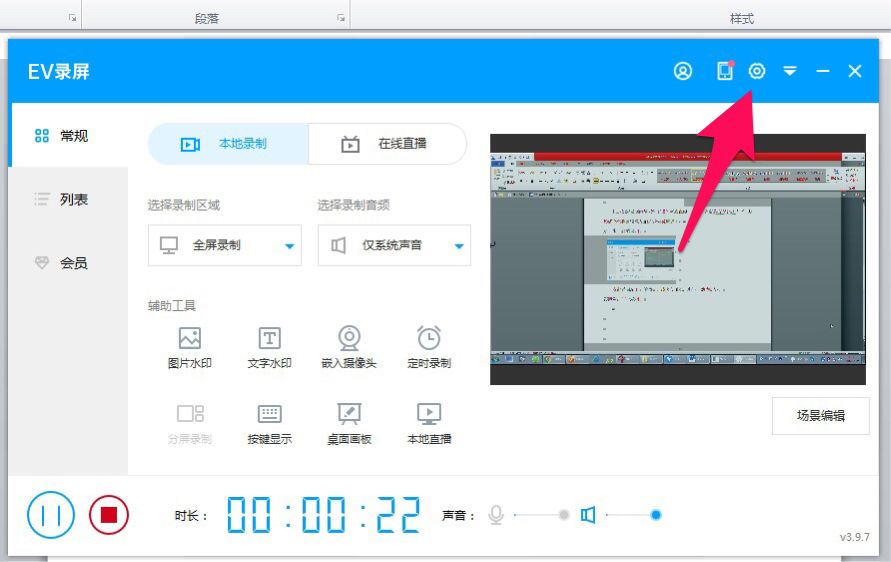Stop the recording with the red stop button
Viewport: 891px width, 562px height.
(x=109, y=515)
